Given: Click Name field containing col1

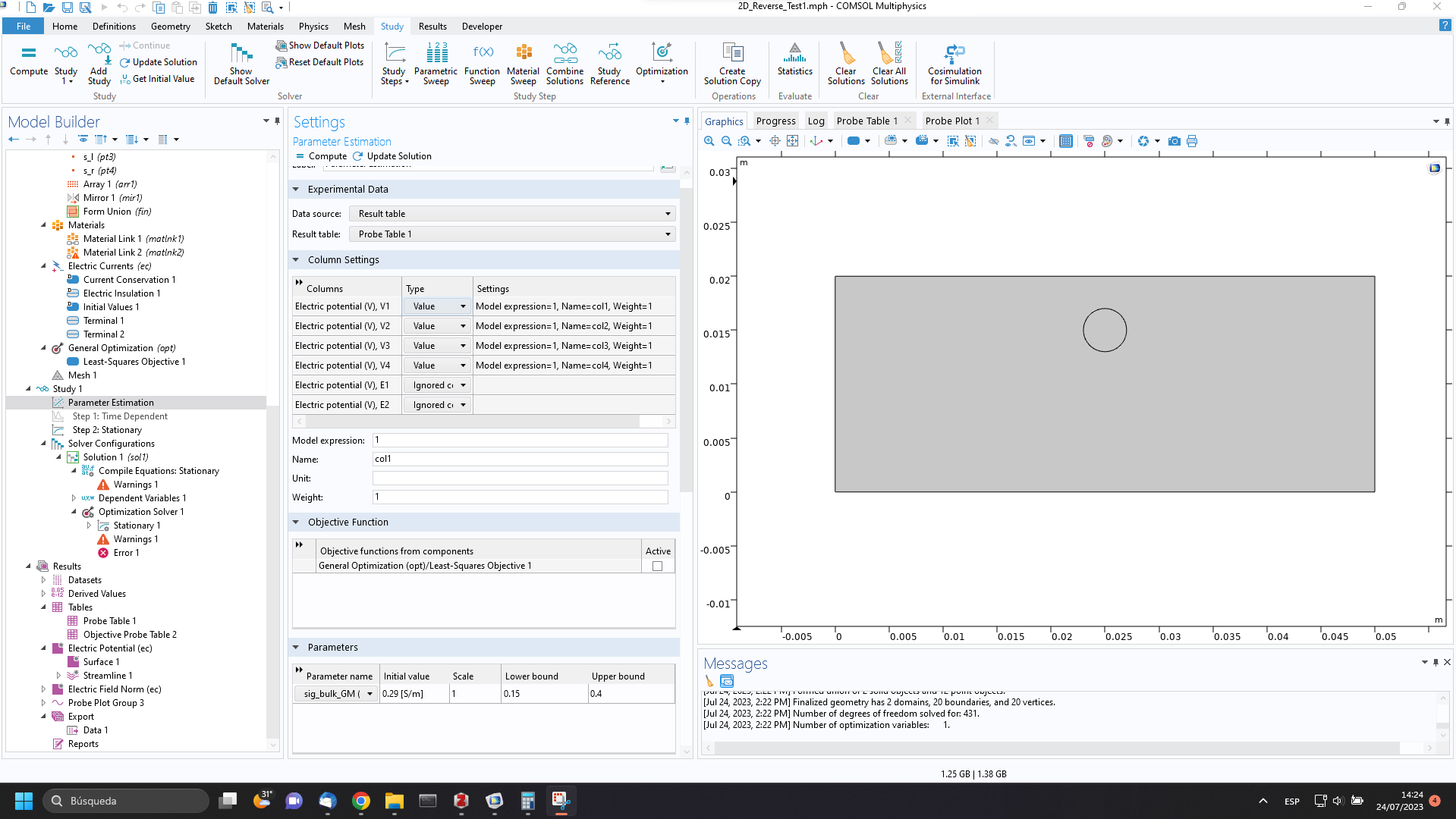Looking at the screenshot, I should (520, 459).
